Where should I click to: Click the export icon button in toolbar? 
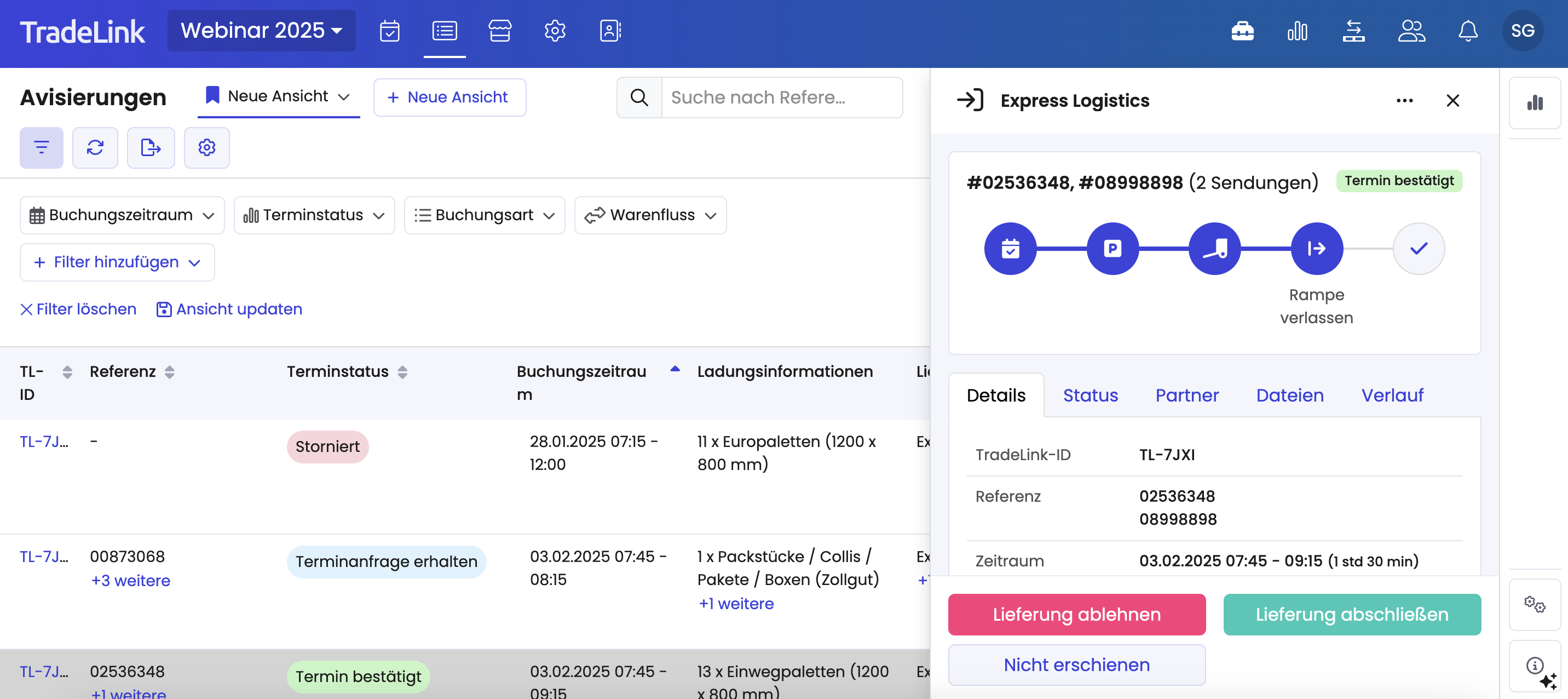coord(151,147)
